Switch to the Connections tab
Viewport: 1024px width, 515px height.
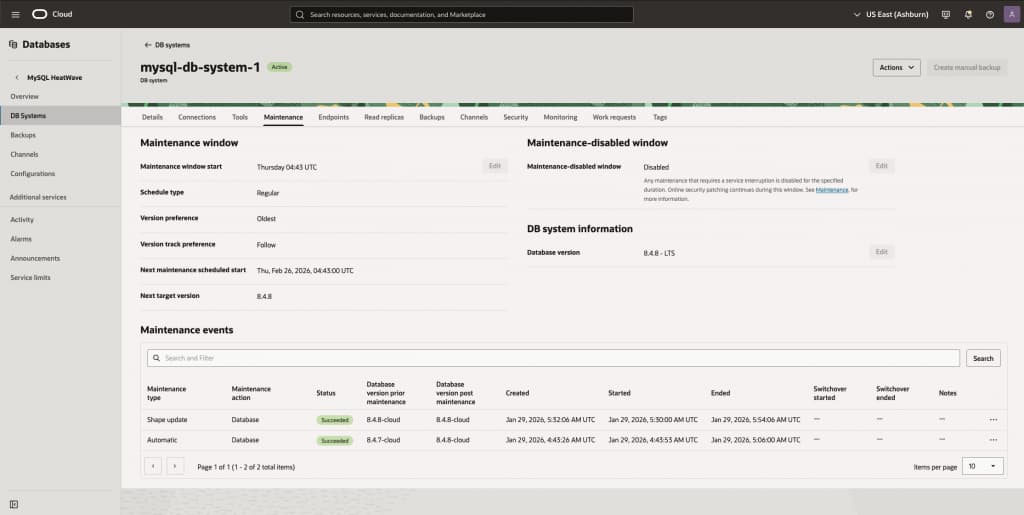pyautogui.click(x=197, y=117)
